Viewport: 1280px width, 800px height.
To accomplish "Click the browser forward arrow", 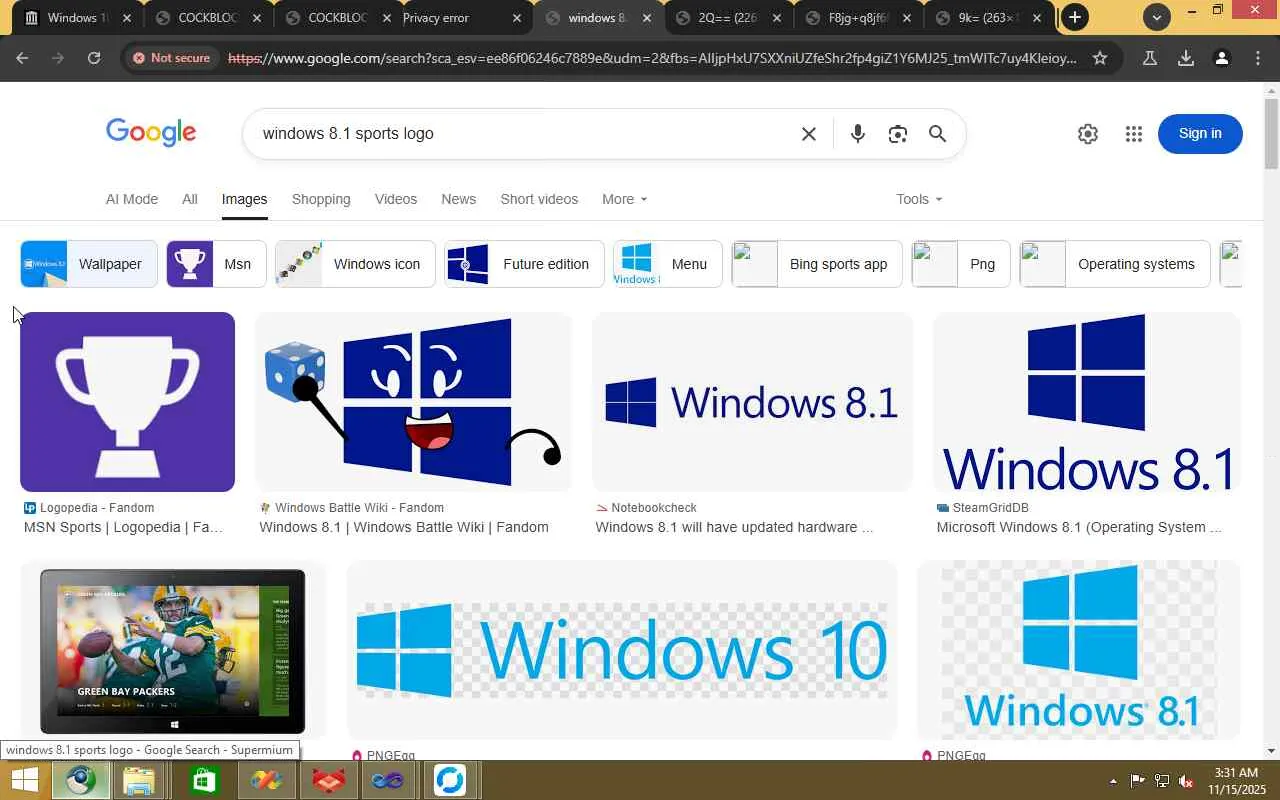I will (x=58, y=58).
